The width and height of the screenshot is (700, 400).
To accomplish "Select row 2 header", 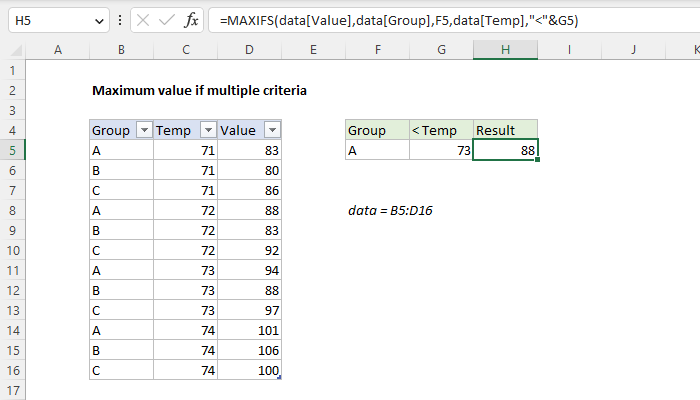I will tap(12, 91).
